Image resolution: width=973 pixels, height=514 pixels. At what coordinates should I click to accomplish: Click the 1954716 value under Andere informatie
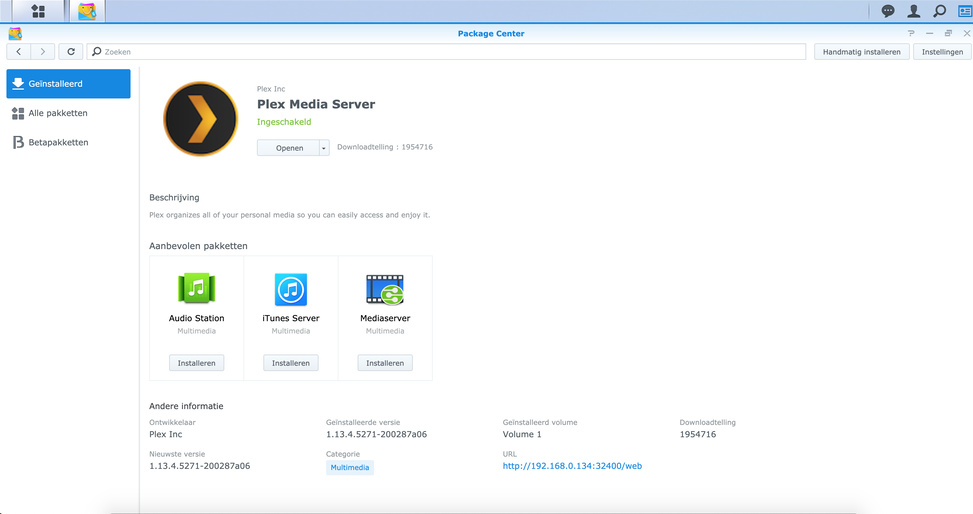point(697,434)
